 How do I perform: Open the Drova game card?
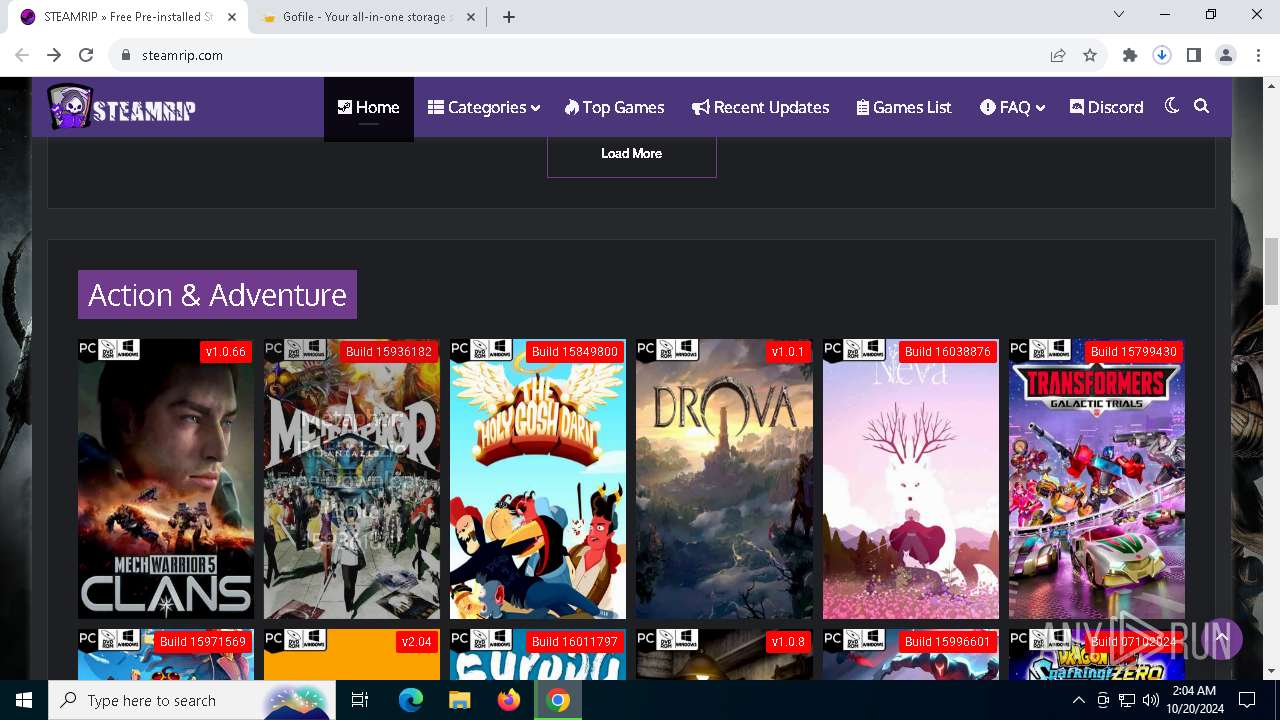point(724,479)
